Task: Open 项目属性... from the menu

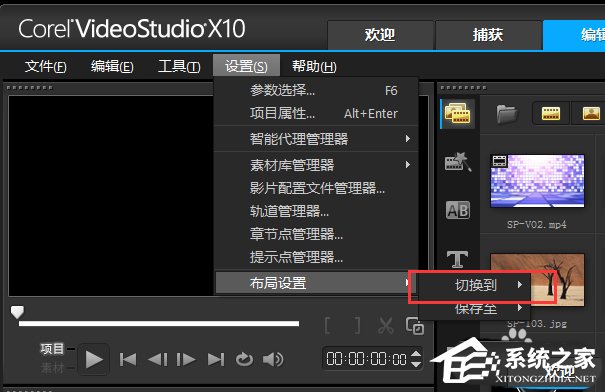Action: pos(316,113)
